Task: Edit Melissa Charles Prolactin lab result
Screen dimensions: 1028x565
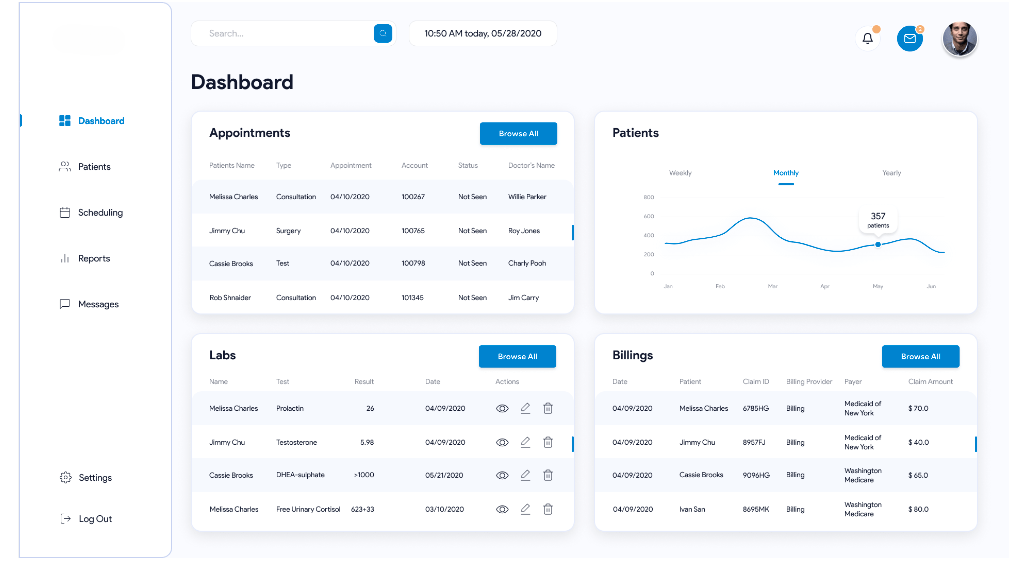Action: tap(525, 408)
